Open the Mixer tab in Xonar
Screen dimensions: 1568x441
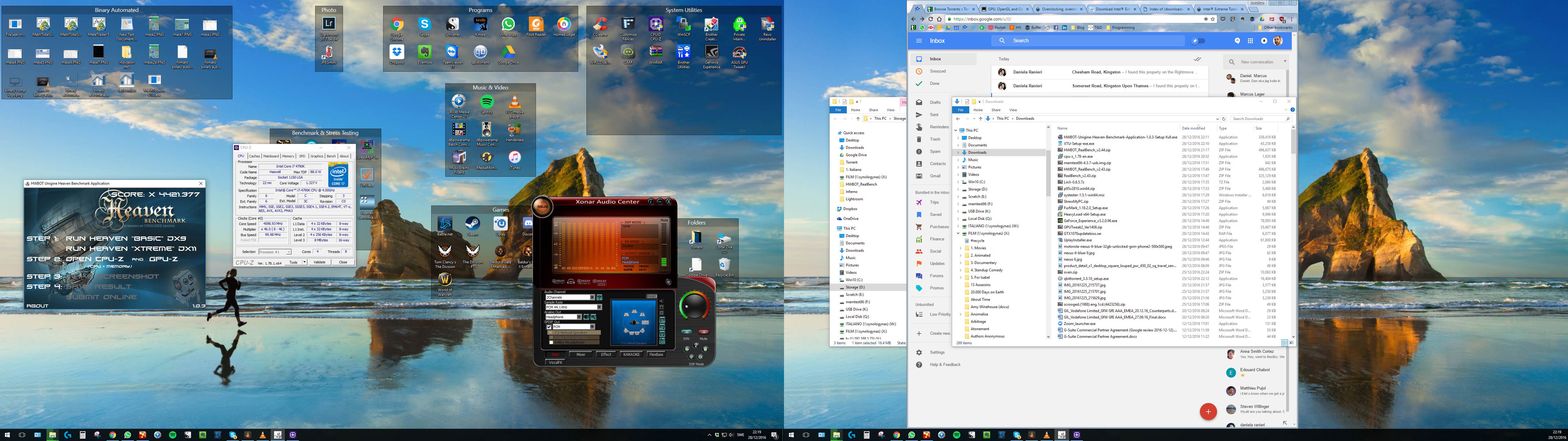tap(581, 355)
